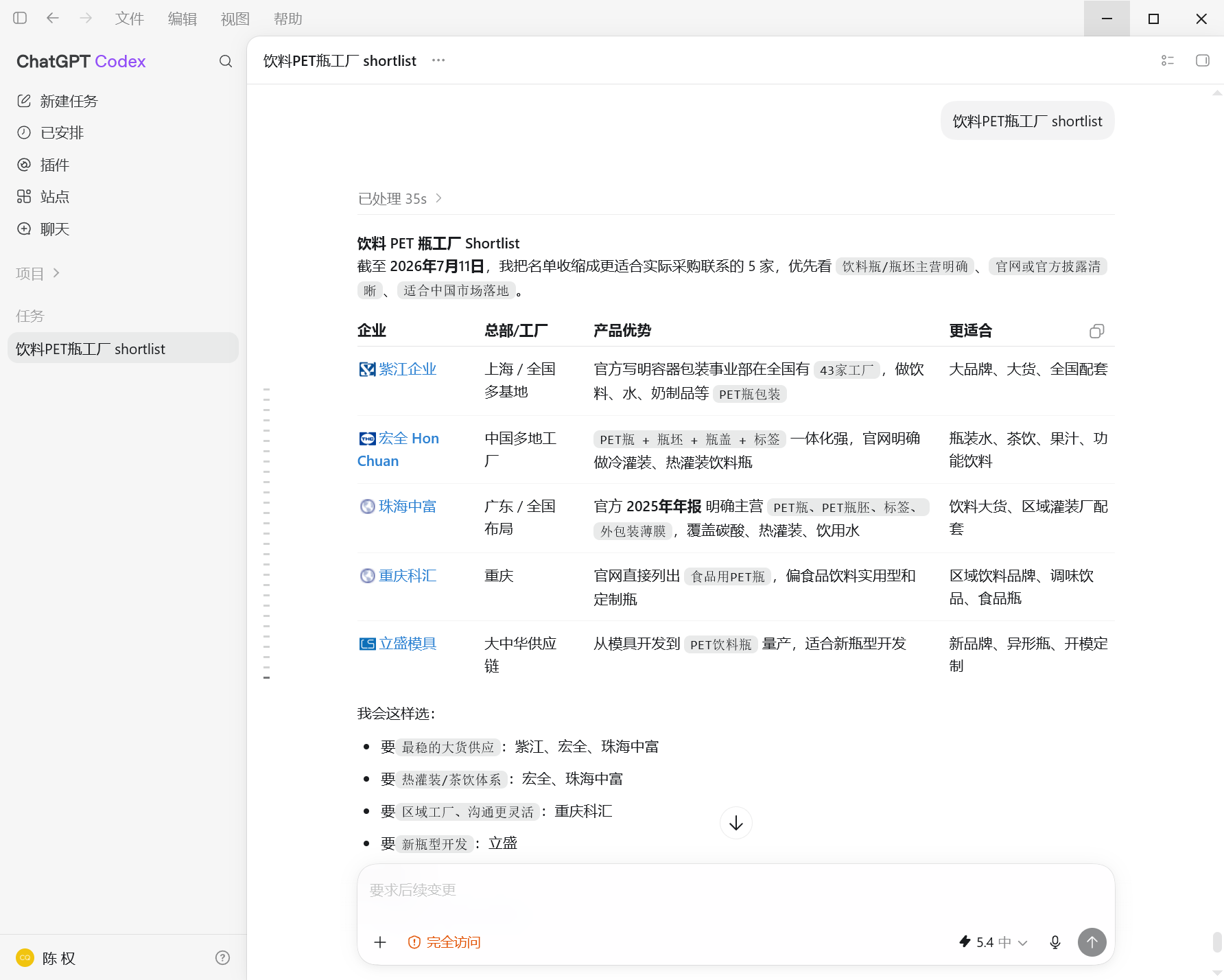Open the 陈 权 user profile
The height and width of the screenshot is (980, 1224).
[x=47, y=958]
